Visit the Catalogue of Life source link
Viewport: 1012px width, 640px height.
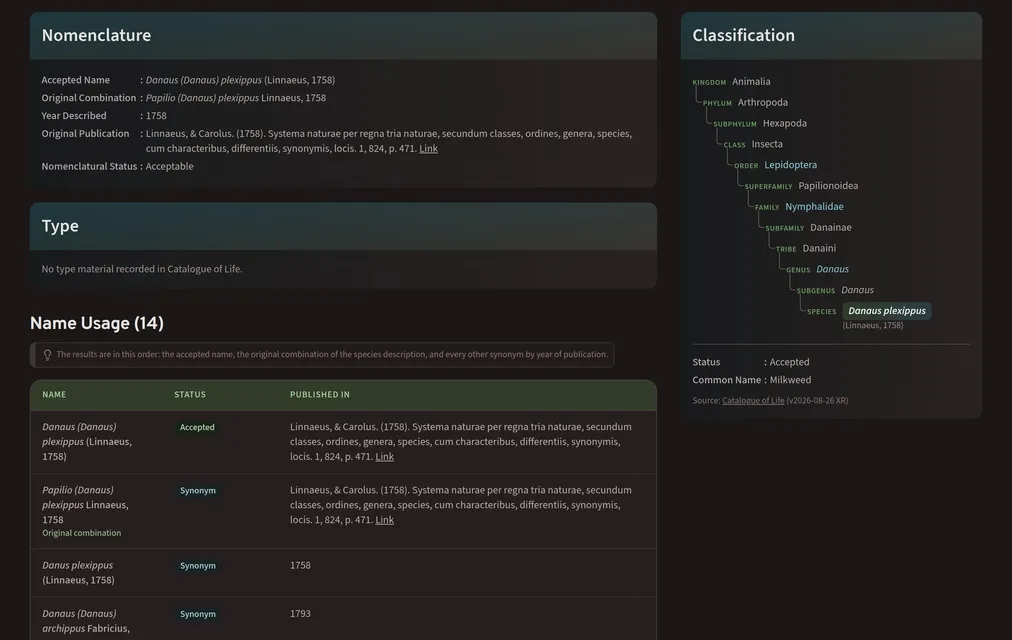(753, 401)
